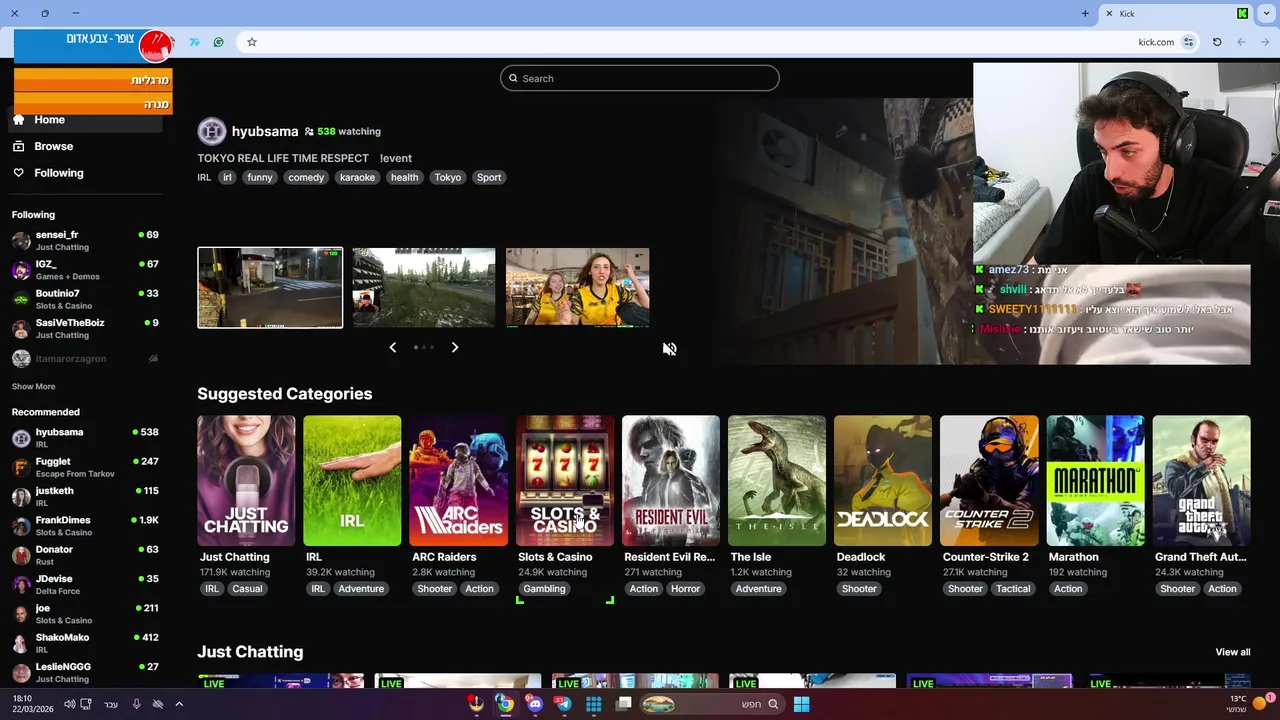Click the search magnifier icon
This screenshot has width=1280, height=720.
(x=513, y=78)
